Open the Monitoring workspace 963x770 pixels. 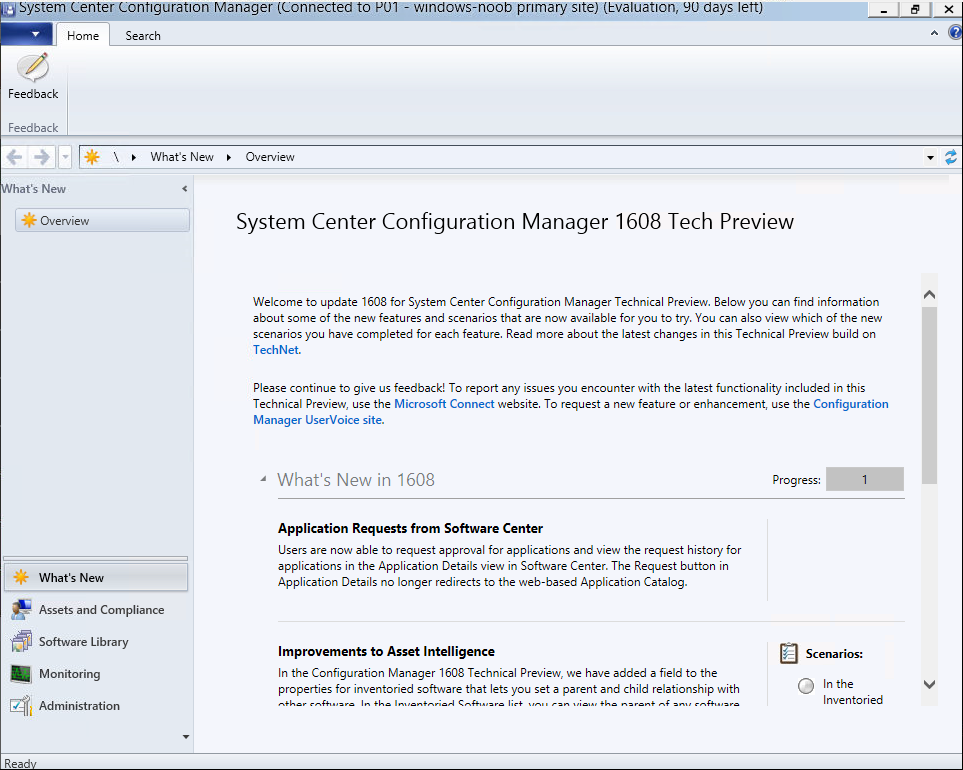tap(96, 673)
